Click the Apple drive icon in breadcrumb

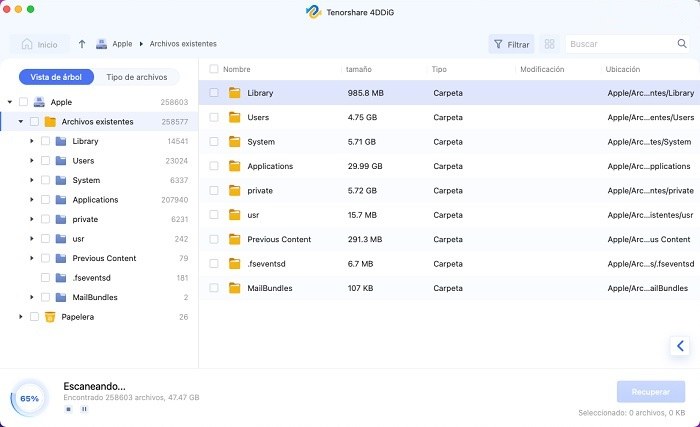pos(101,44)
